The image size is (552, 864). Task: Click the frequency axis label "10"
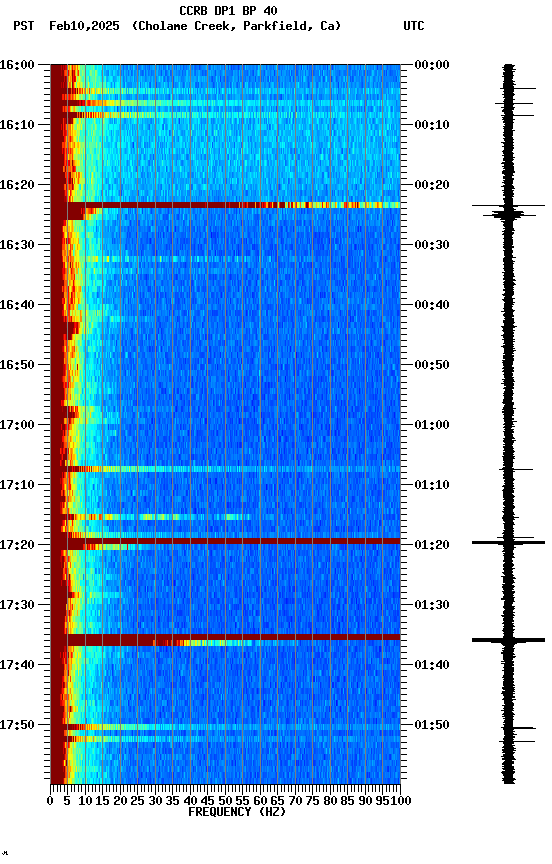[x=85, y=801]
